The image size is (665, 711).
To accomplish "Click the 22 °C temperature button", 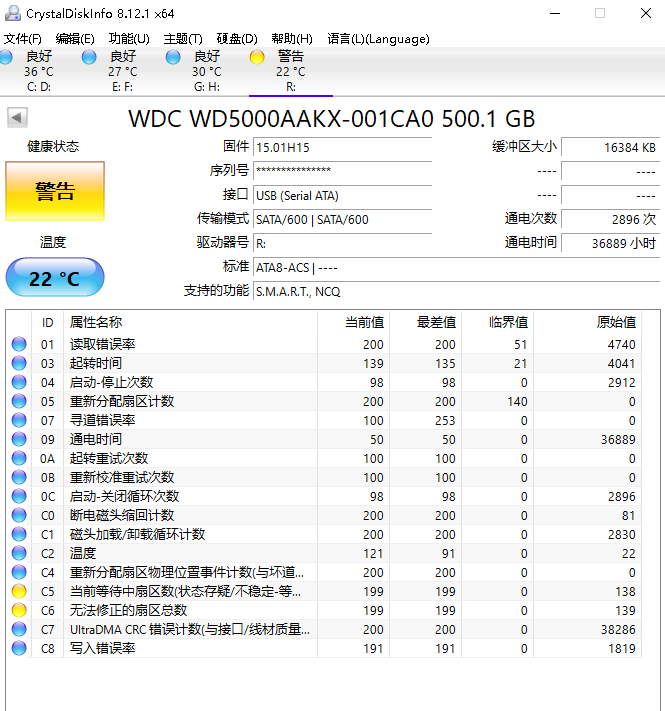I will tap(55, 278).
